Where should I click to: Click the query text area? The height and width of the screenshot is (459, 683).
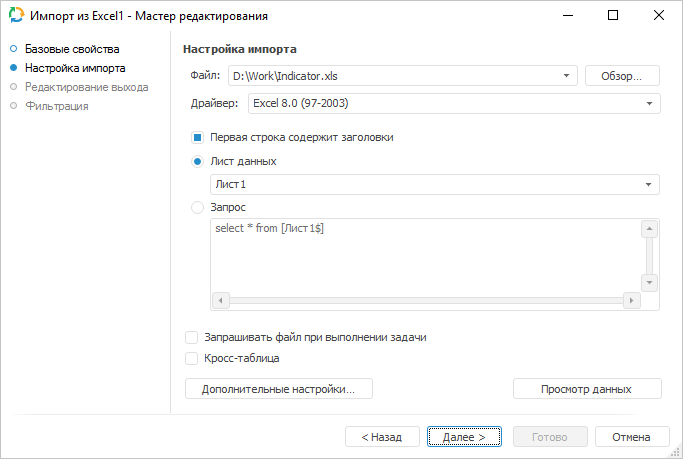[x=425, y=255]
